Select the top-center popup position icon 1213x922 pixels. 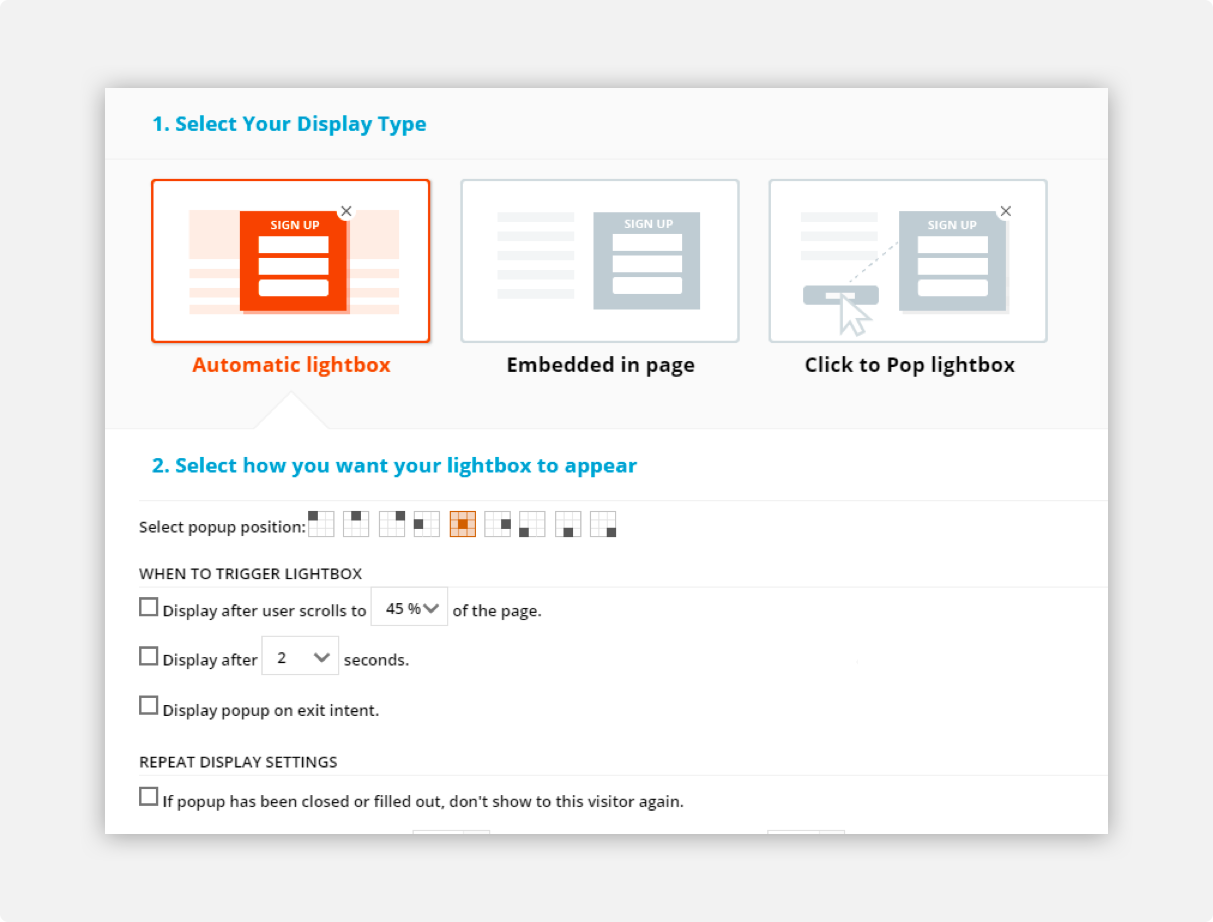(x=357, y=523)
